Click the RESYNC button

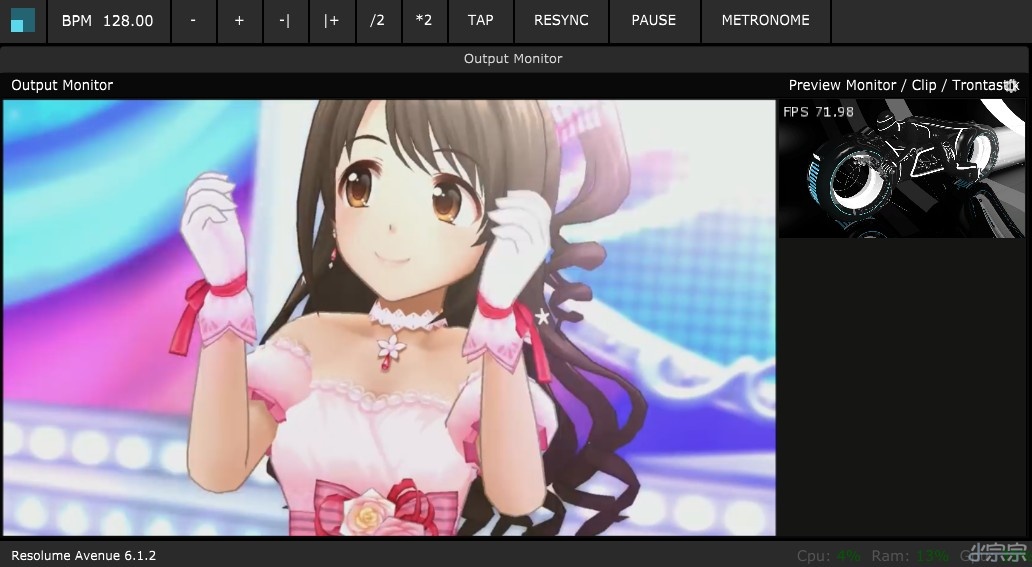tap(561, 20)
